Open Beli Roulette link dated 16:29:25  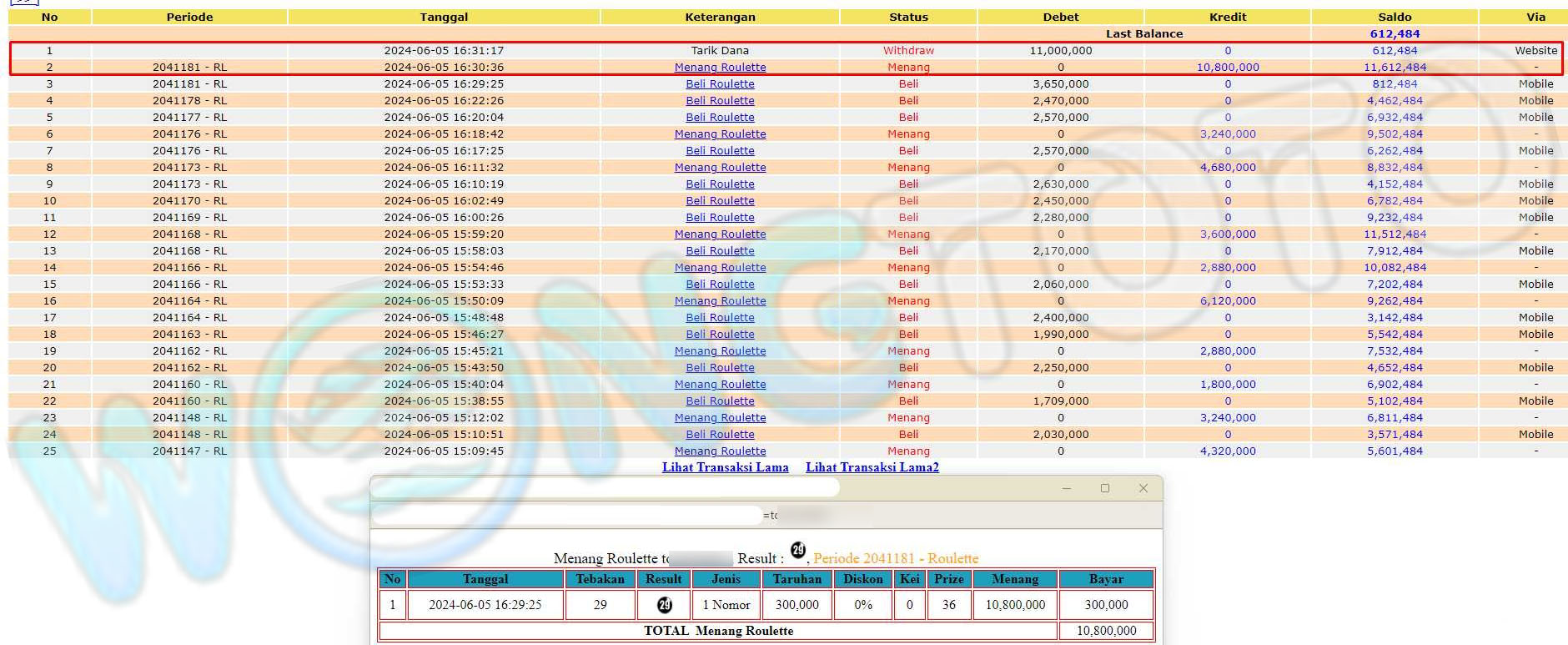(720, 84)
